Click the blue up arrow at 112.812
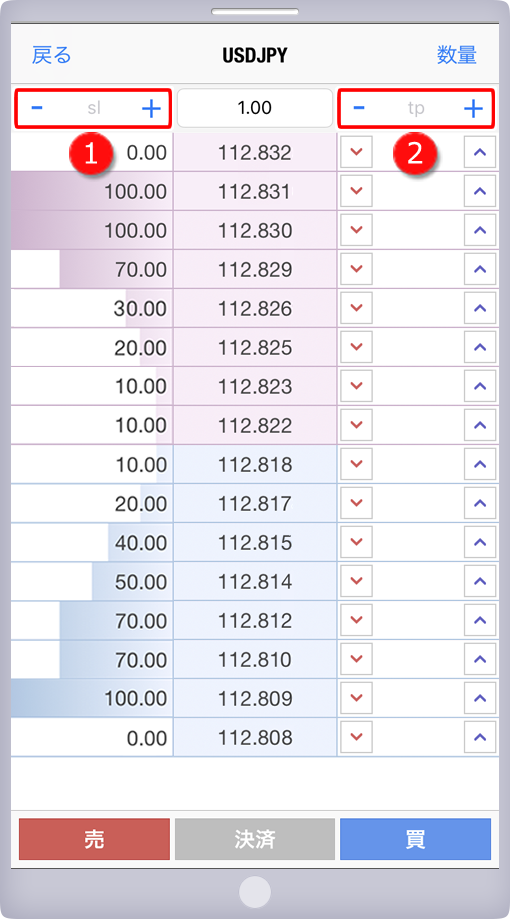 point(480,620)
